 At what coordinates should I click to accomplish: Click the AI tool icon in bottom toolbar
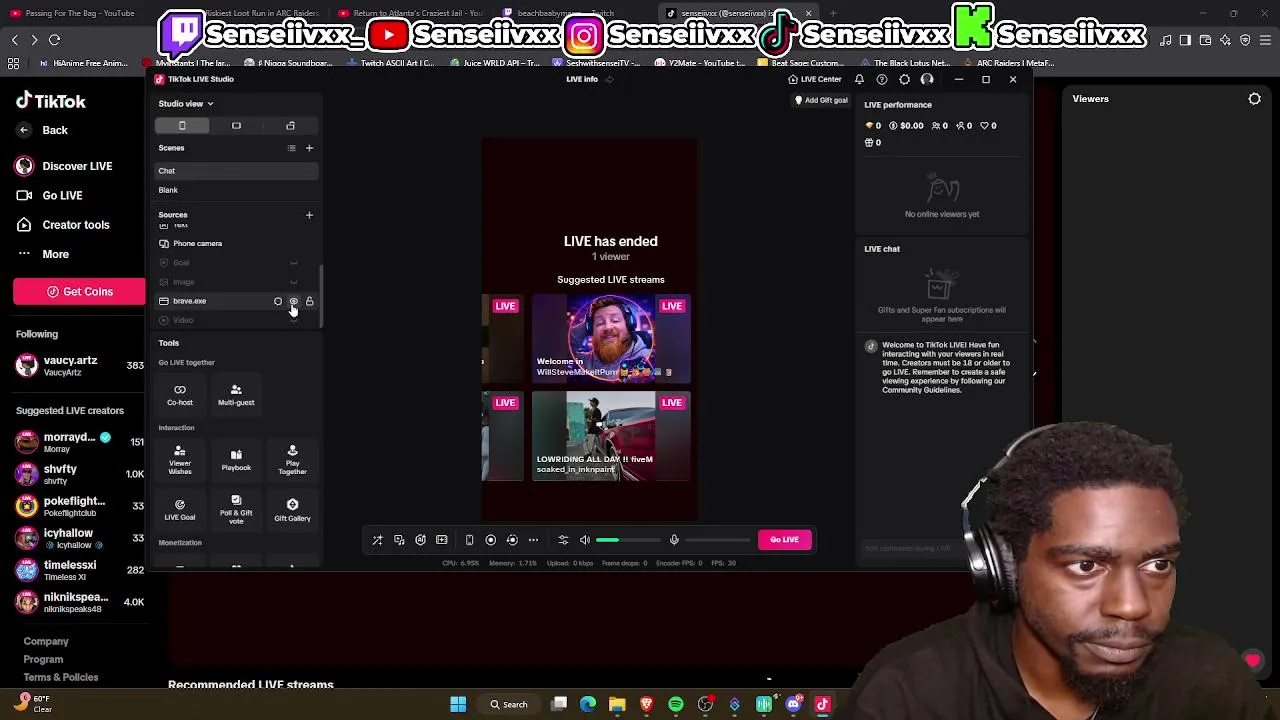pyautogui.click(x=420, y=540)
